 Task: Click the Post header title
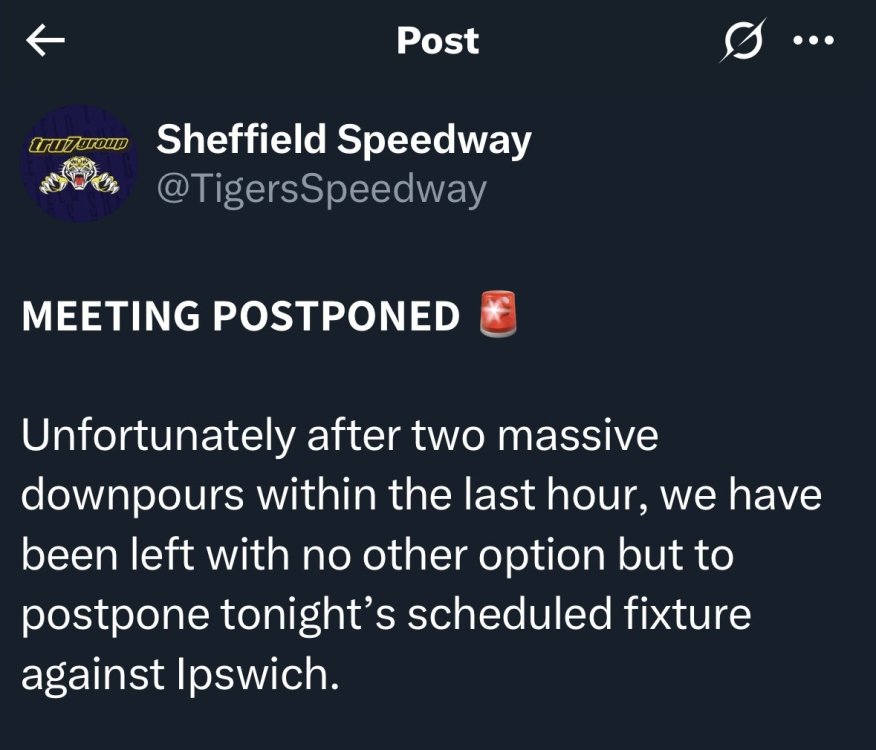438,41
